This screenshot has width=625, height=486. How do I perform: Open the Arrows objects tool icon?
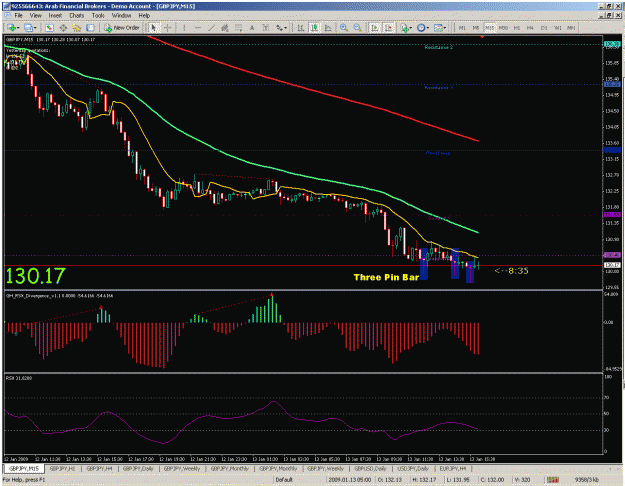pos(279,28)
